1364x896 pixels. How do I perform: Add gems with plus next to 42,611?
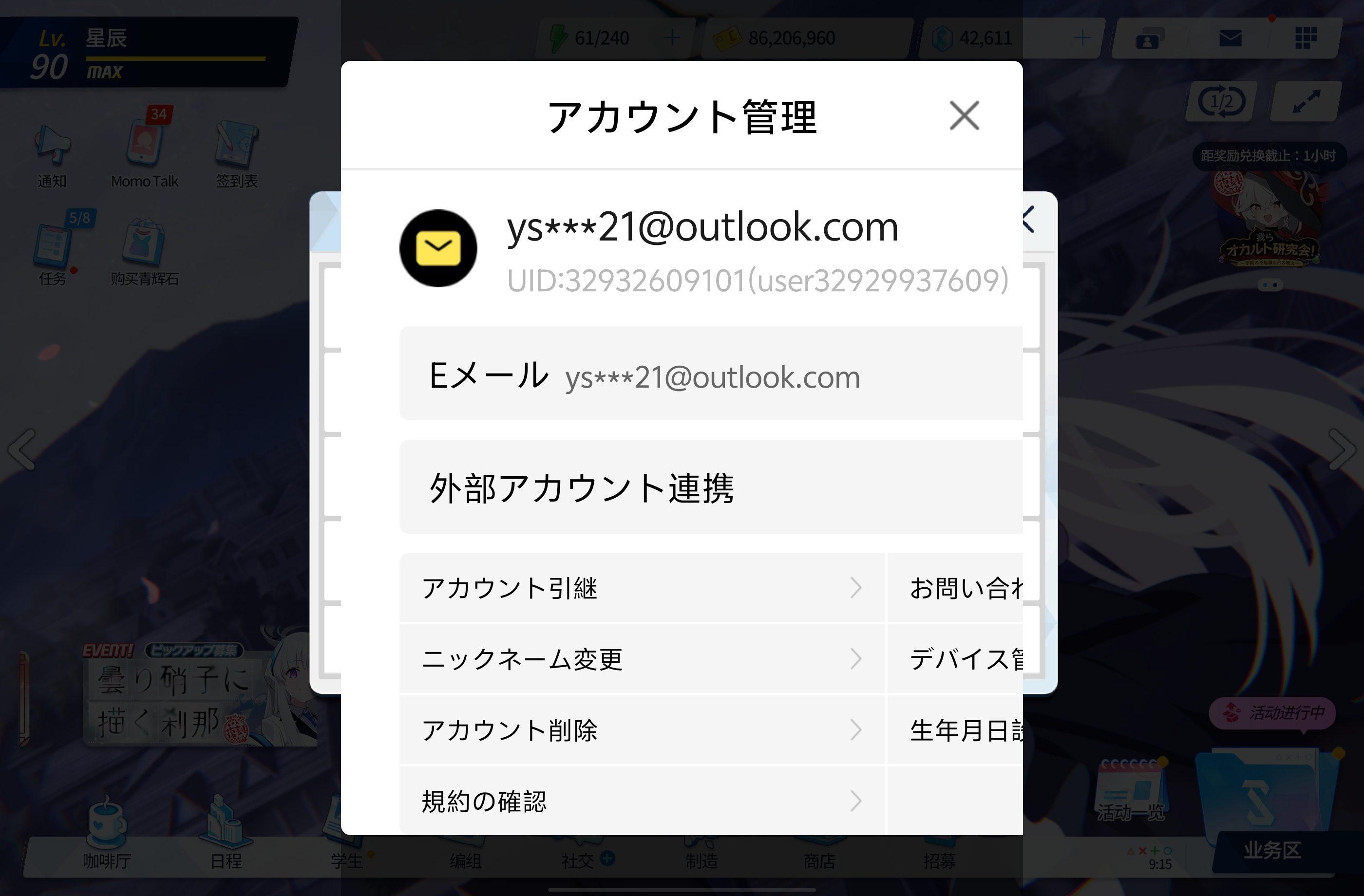point(1082,38)
